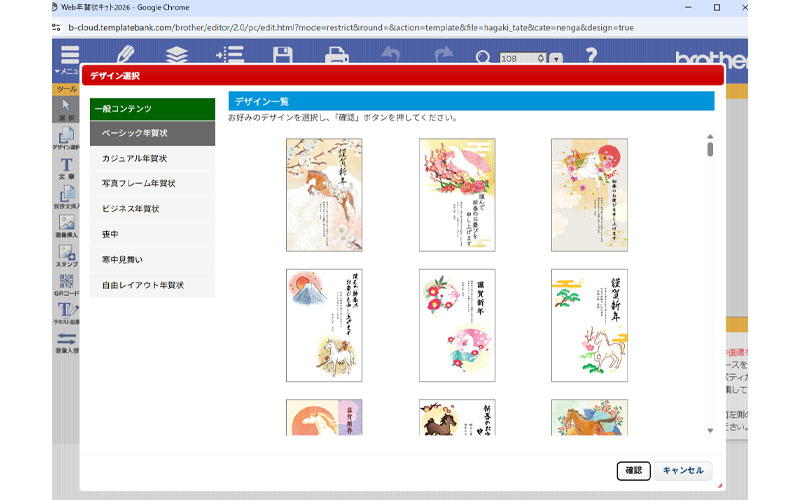Click the zoom value field showing 108
Screen dimensions: 800x500
[x=521, y=59]
